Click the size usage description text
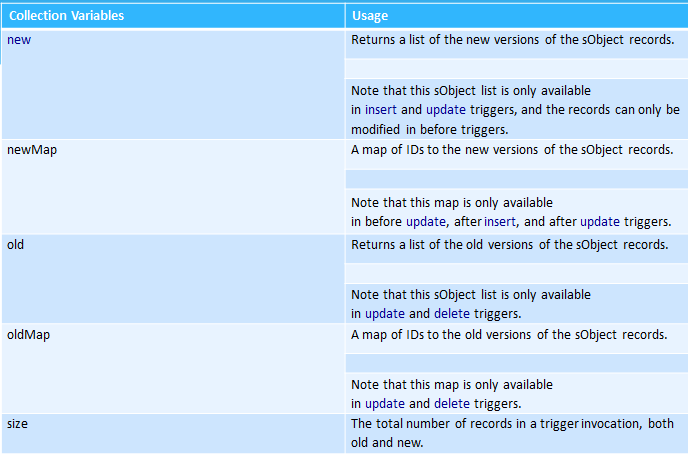The height and width of the screenshot is (454, 688). (512, 433)
